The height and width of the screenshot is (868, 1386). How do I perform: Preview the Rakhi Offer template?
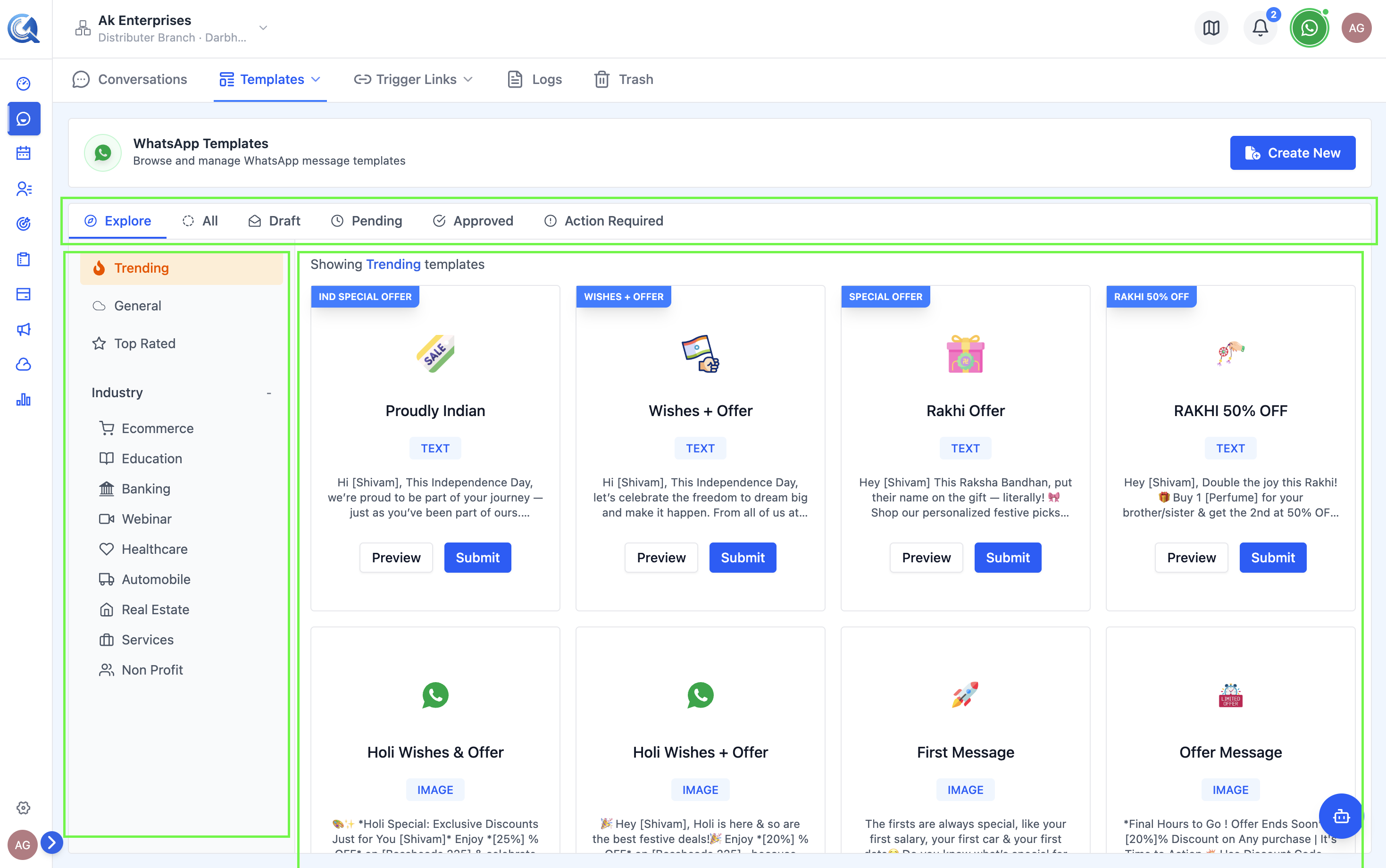(927, 558)
